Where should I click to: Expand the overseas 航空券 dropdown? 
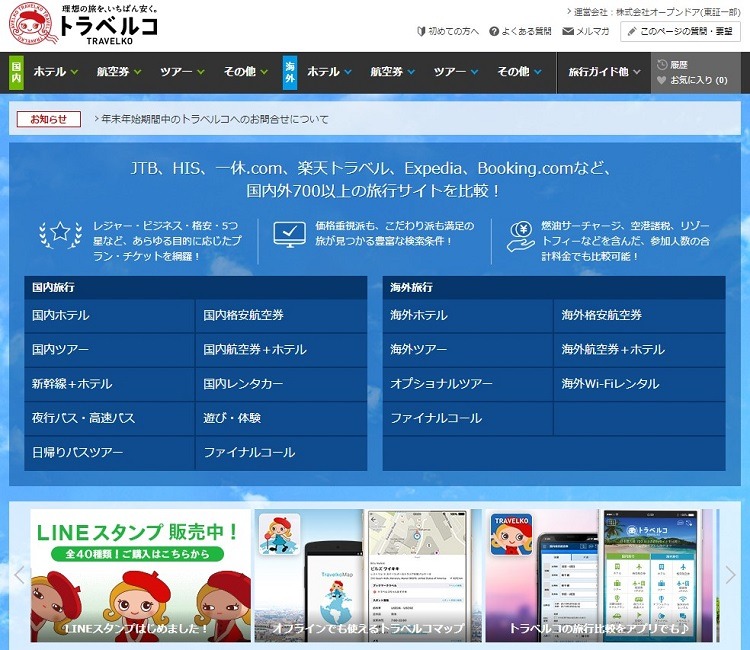coord(393,72)
